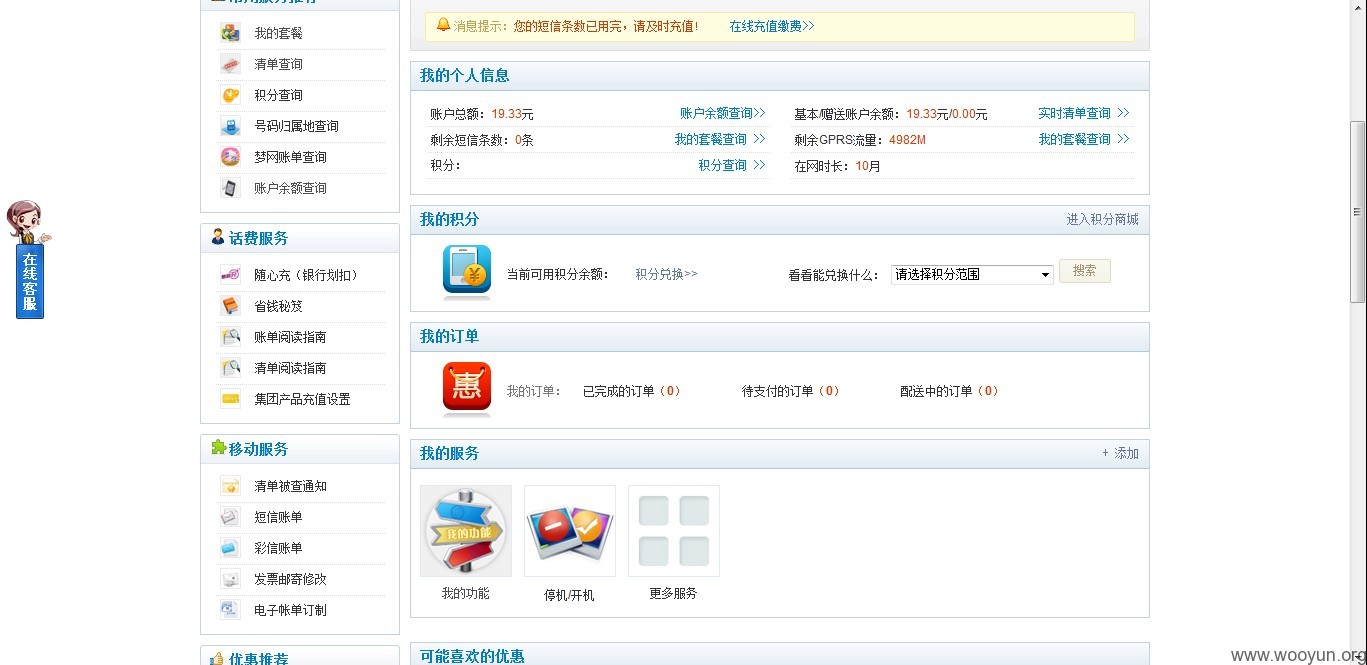This screenshot has width=1367, height=665.
Task: Open 我的功能 service icon
Action: coord(465,531)
